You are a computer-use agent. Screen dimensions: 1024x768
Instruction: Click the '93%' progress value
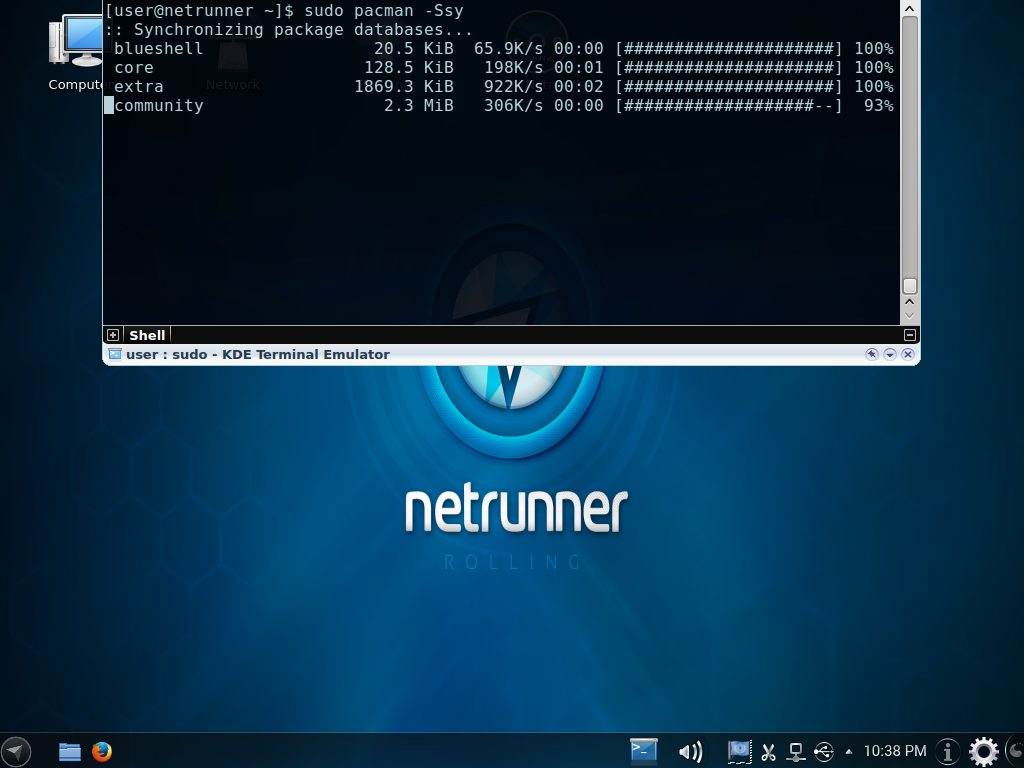(878, 105)
